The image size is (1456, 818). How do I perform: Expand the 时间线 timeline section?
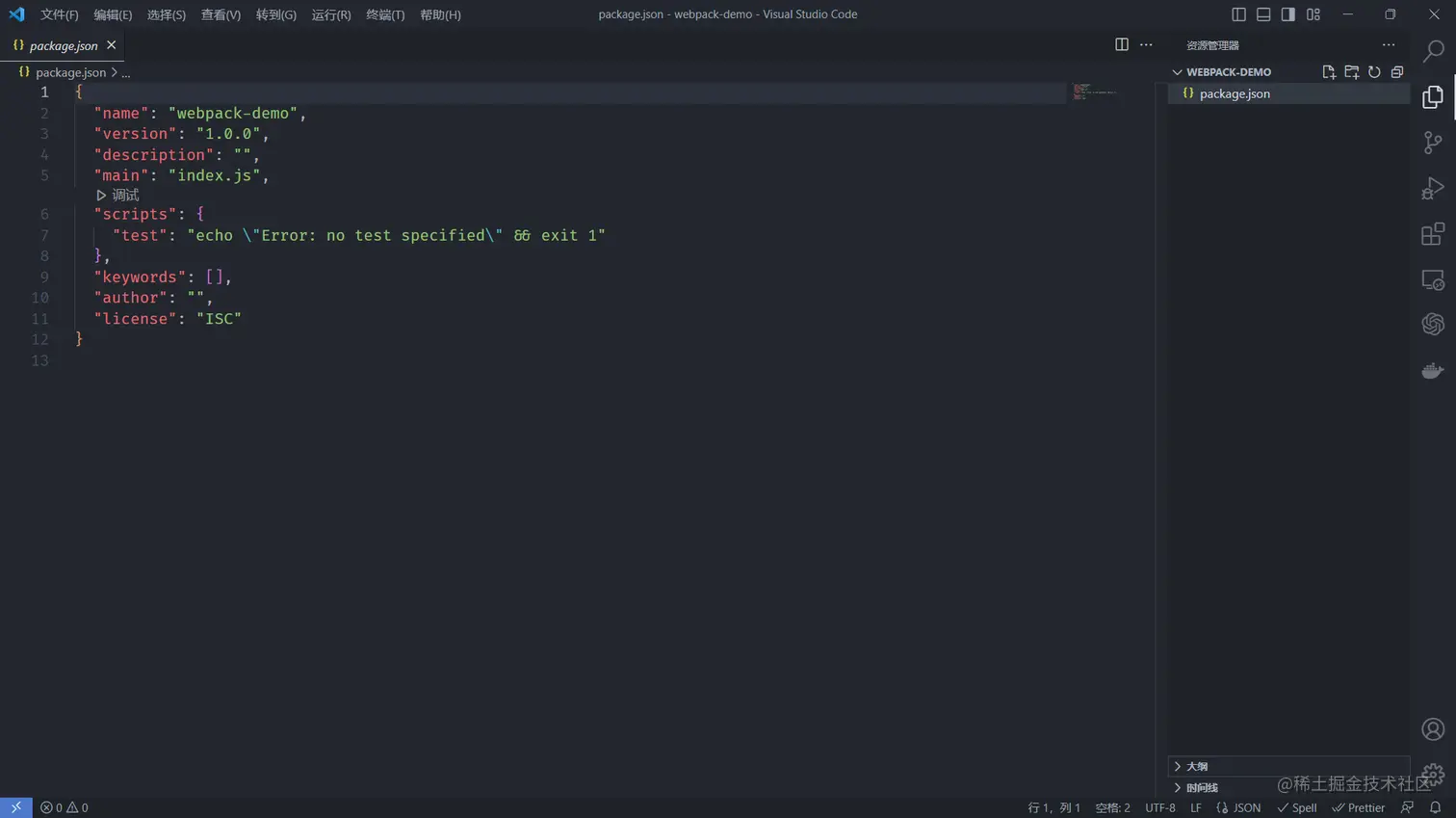(1288, 787)
